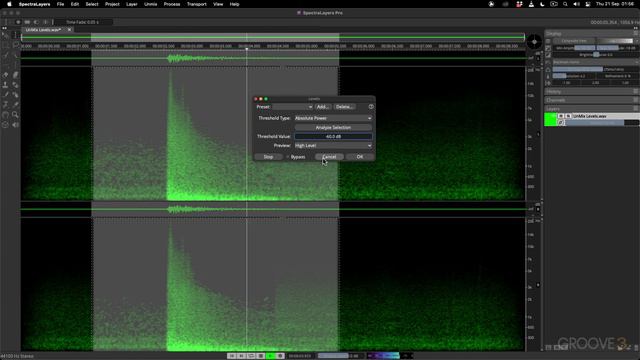Click the Time Fade field in the options bar

(x=83, y=22)
